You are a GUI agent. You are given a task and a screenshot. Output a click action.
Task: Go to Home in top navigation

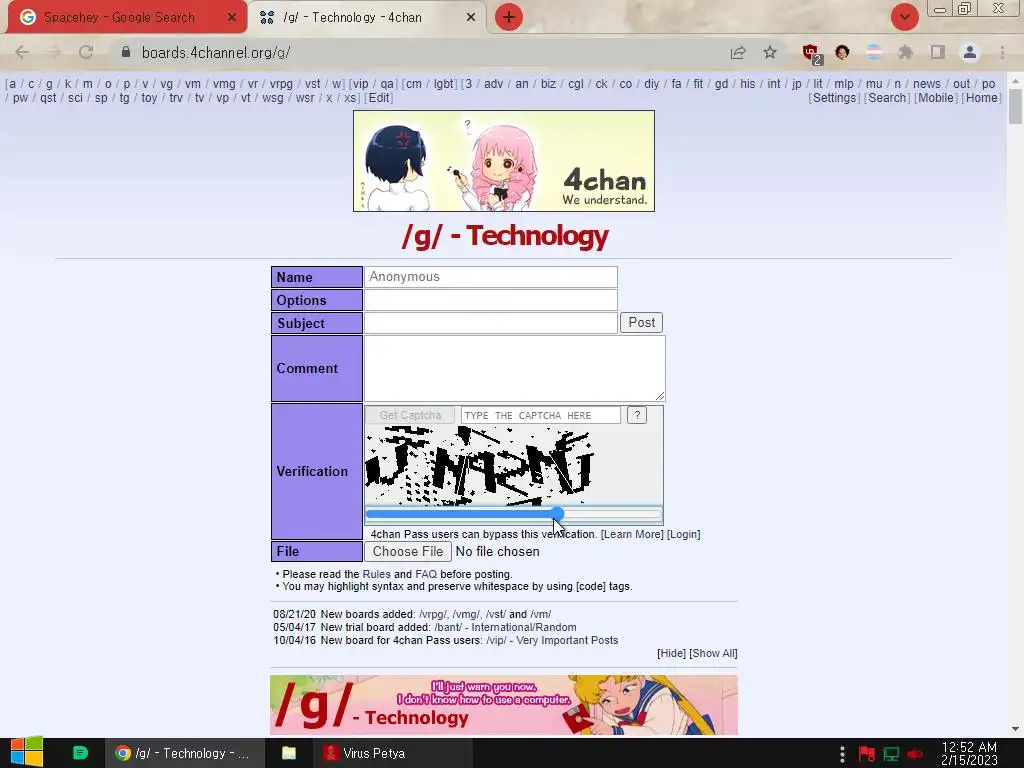tap(982, 98)
